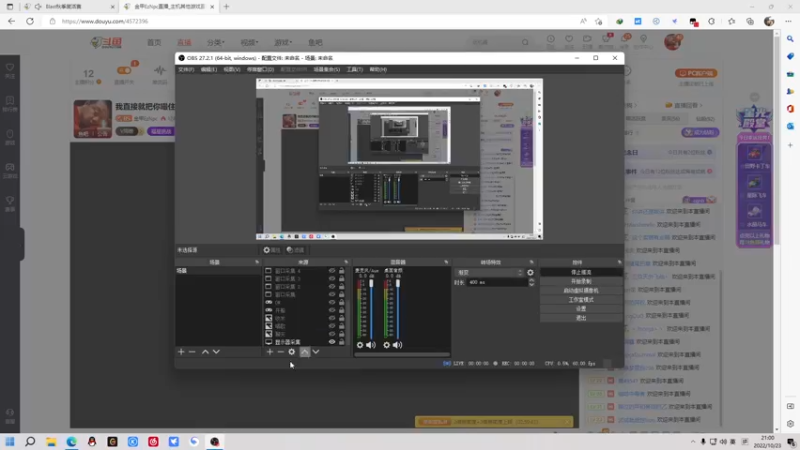Refresh the browser page
The width and height of the screenshot is (800, 450).
(x=30, y=21)
